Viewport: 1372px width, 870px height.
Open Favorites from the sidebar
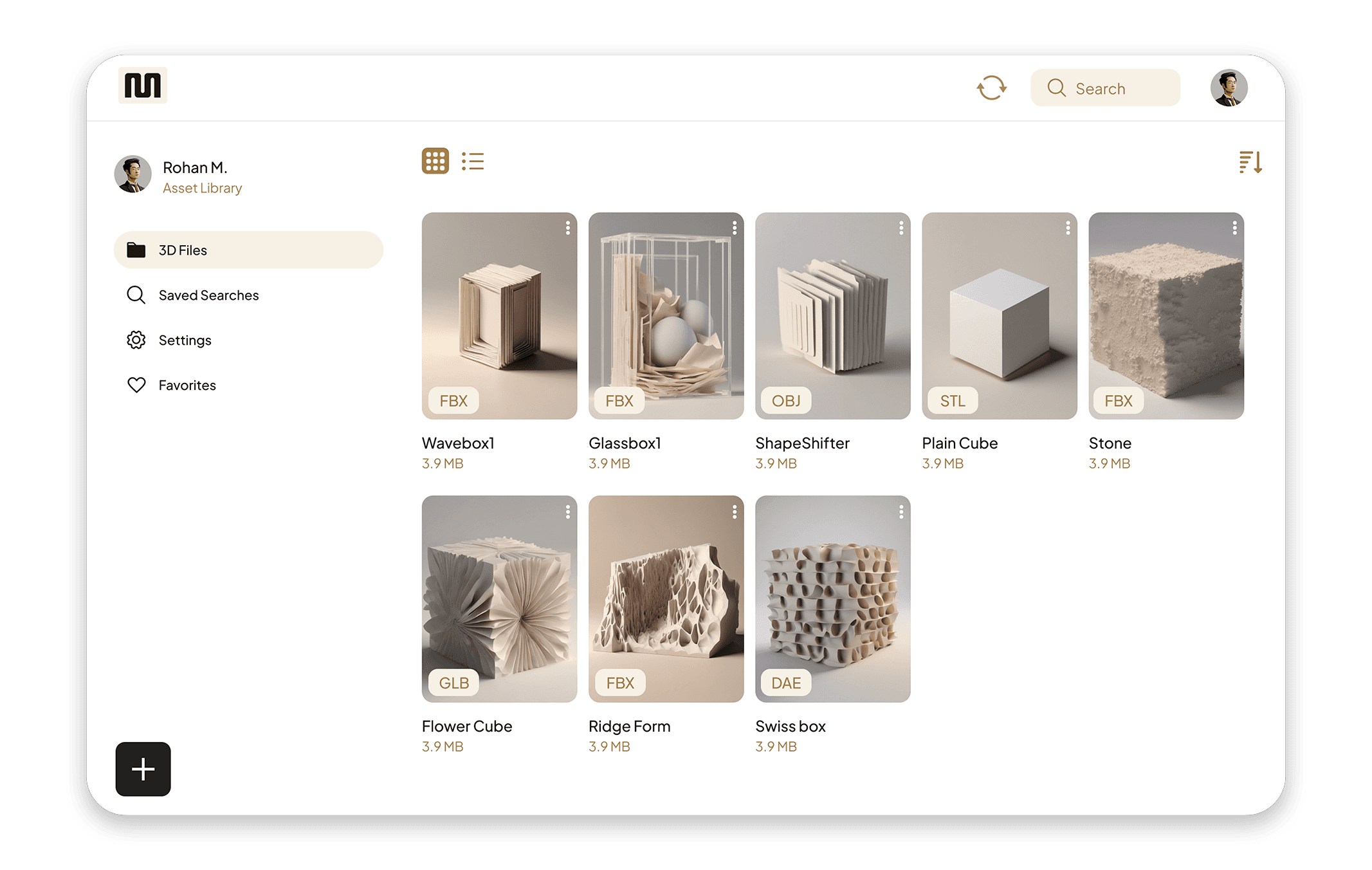click(x=187, y=385)
